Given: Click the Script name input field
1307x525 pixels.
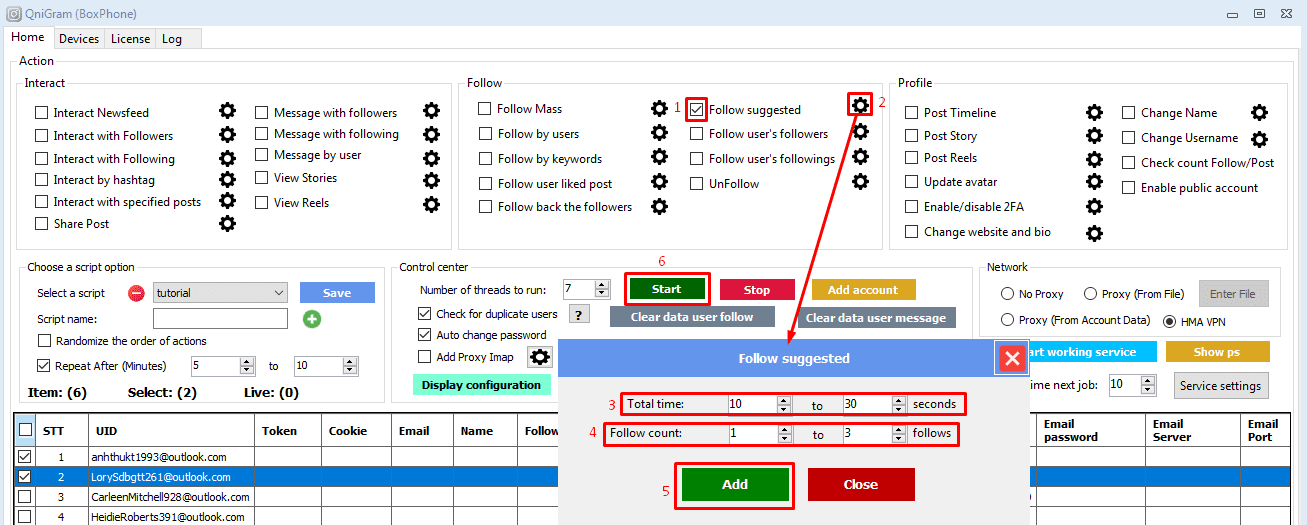Looking at the screenshot, I should pos(220,319).
